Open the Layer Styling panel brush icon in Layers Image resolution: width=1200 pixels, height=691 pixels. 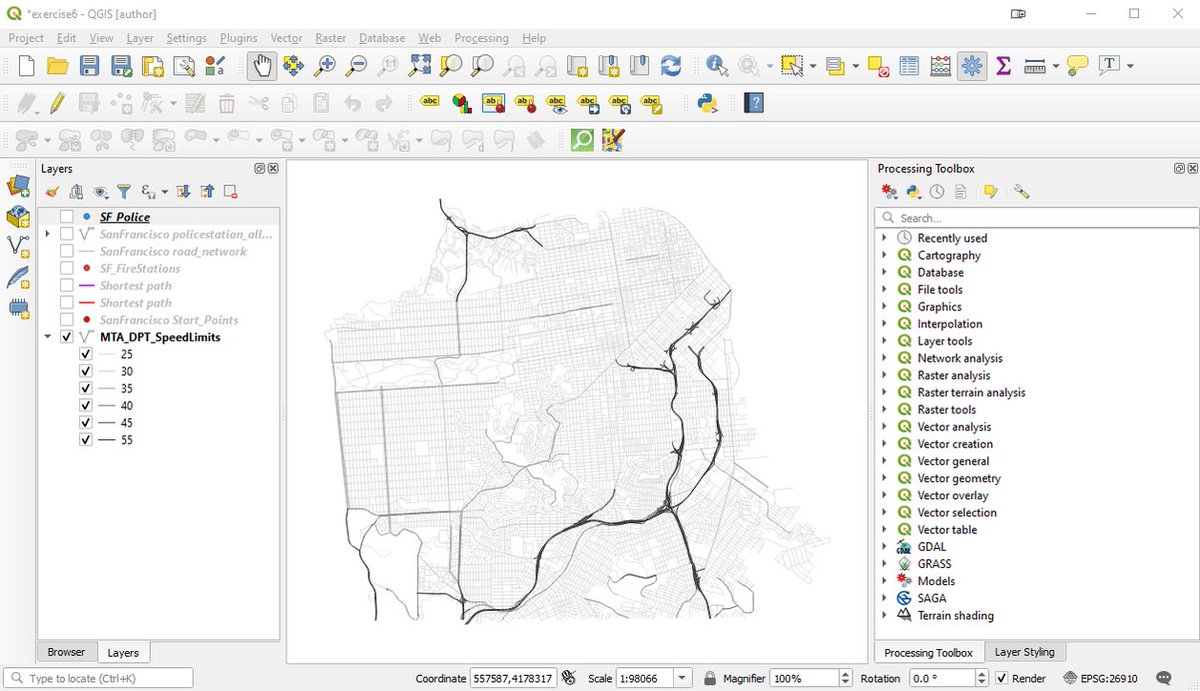(x=52, y=191)
